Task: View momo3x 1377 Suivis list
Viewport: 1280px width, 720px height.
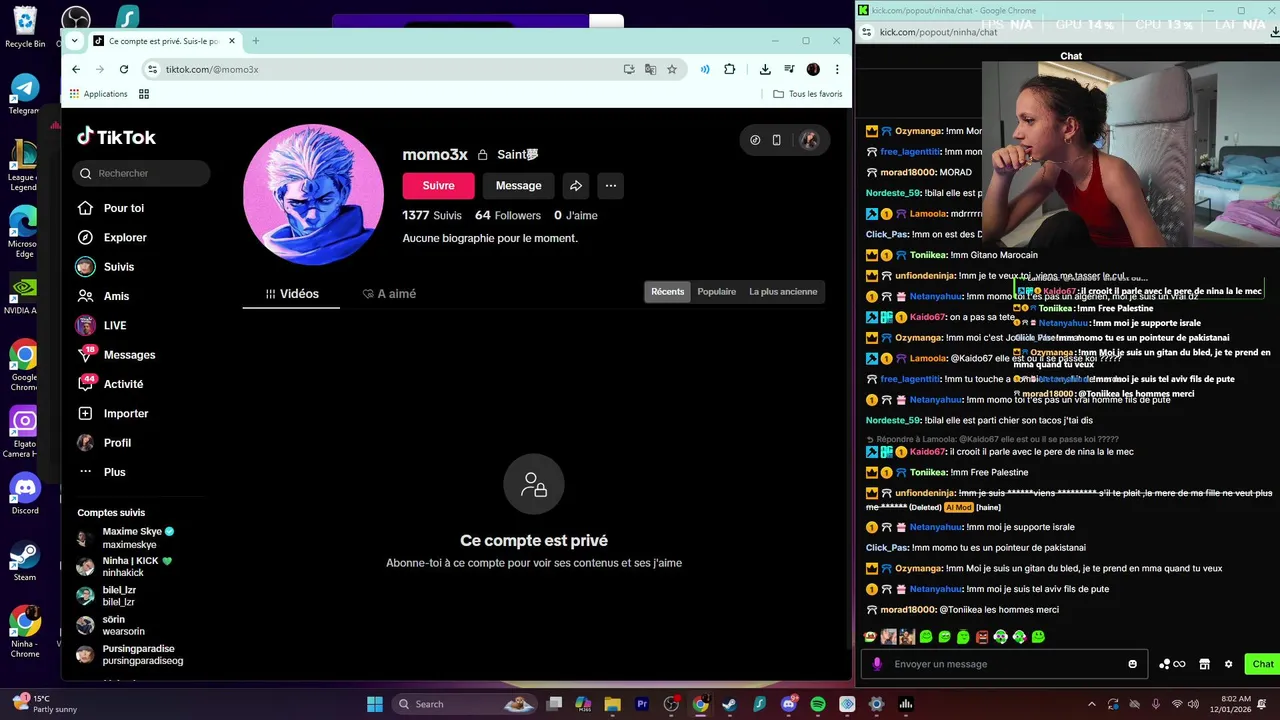Action: (x=432, y=215)
